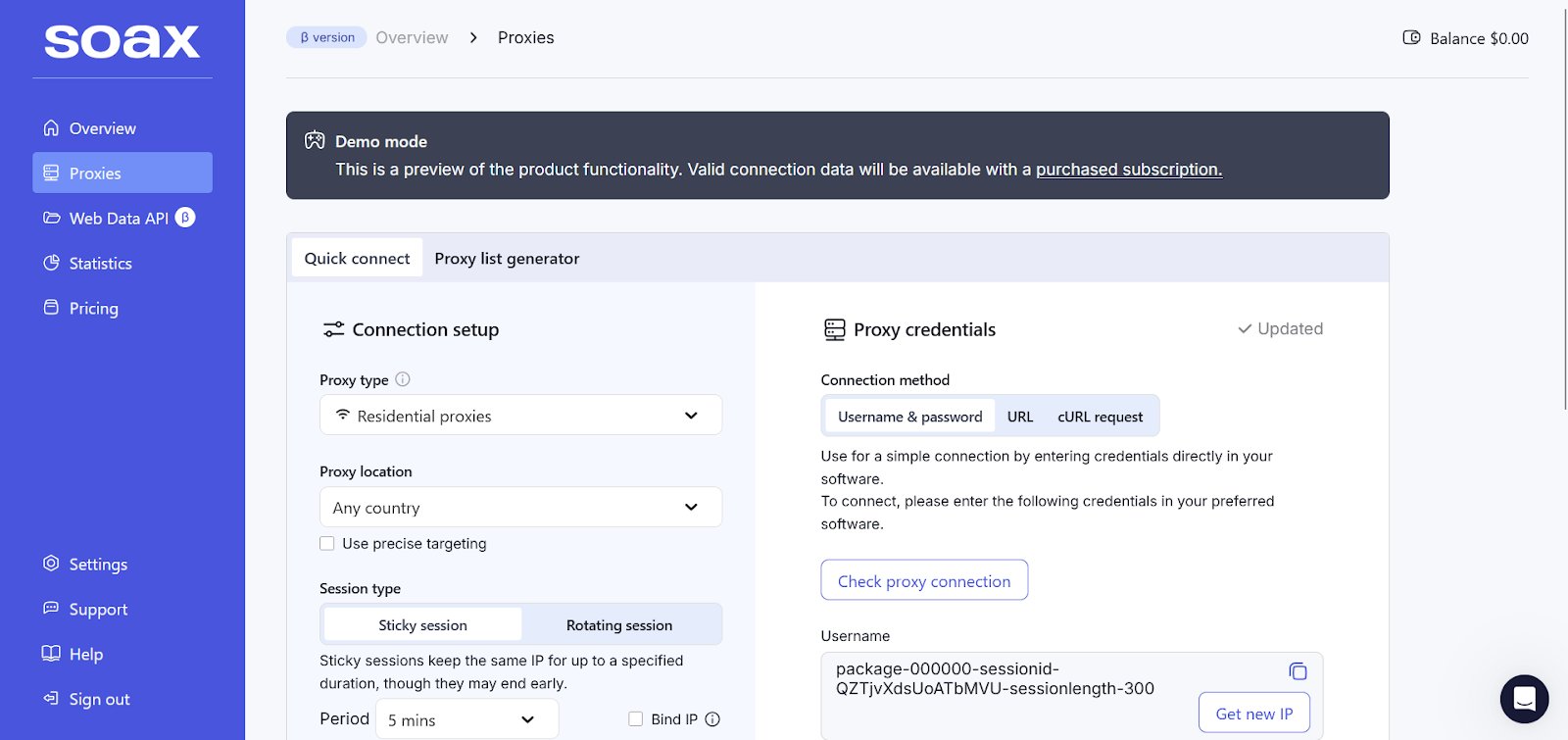The height and width of the screenshot is (740, 1568).
Task: Open the live chat support widget
Action: click(x=1524, y=699)
